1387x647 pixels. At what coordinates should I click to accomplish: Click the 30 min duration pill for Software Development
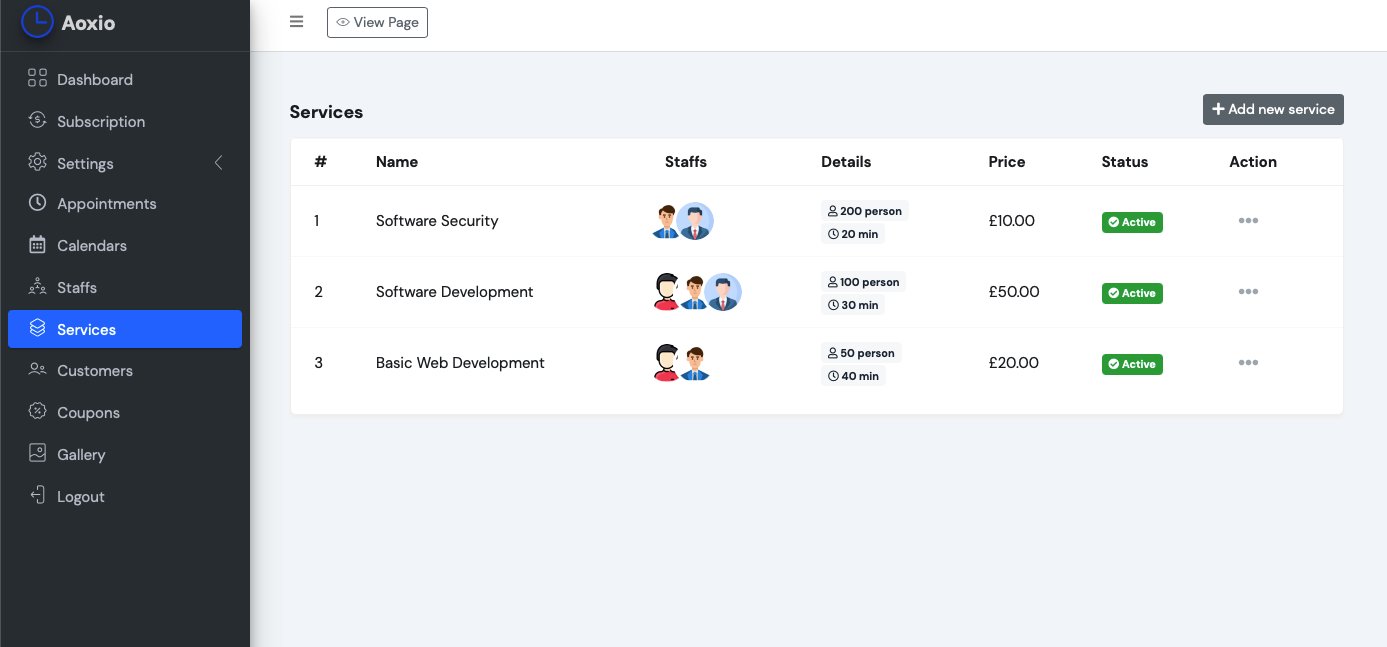pyautogui.click(x=853, y=304)
